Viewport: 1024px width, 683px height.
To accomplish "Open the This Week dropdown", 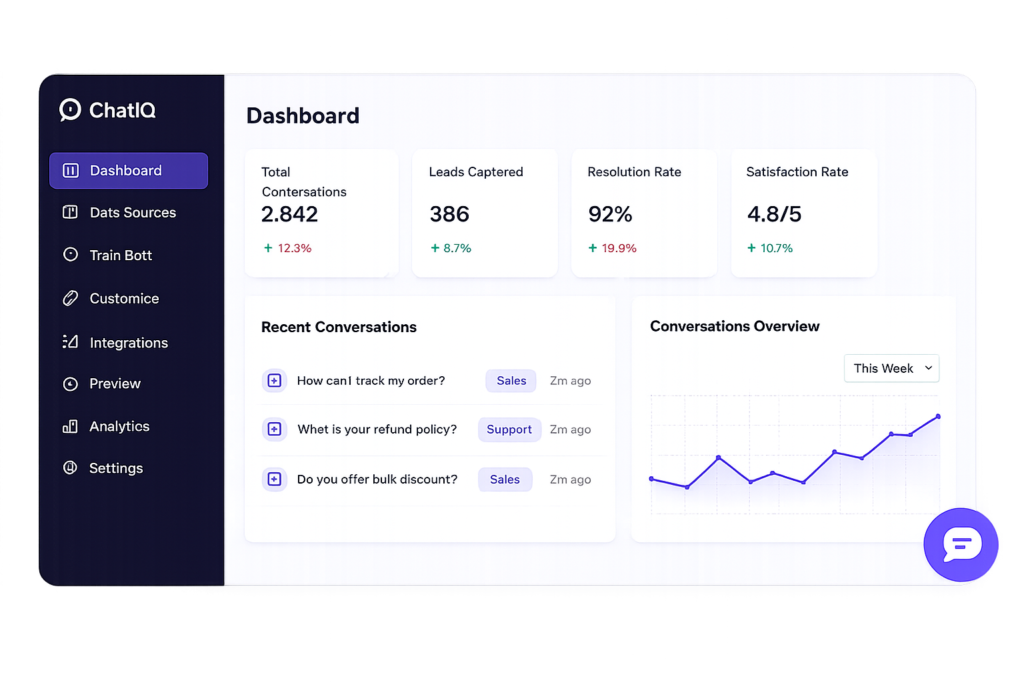I will pyautogui.click(x=891, y=368).
